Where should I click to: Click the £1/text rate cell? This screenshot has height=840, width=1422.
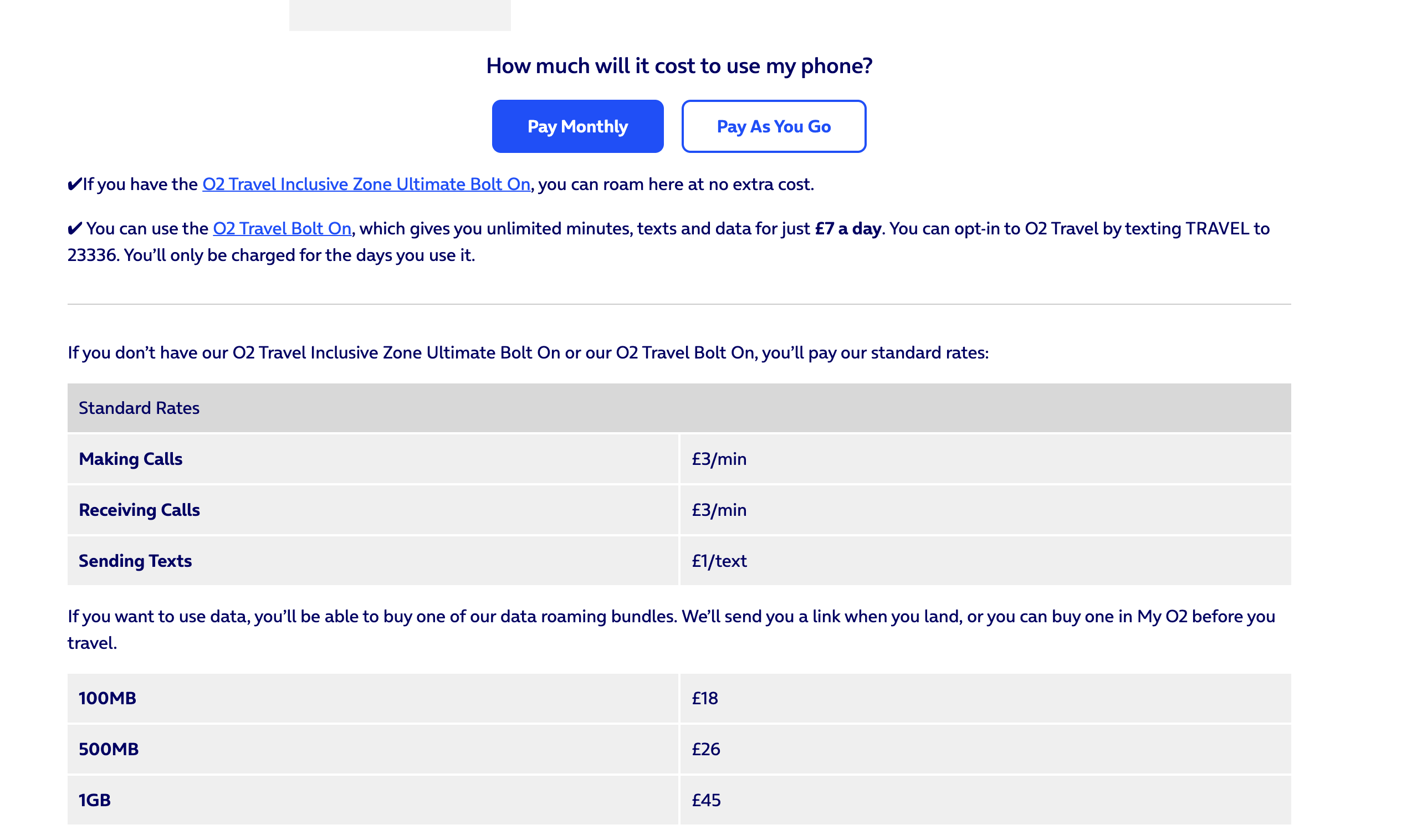(718, 560)
